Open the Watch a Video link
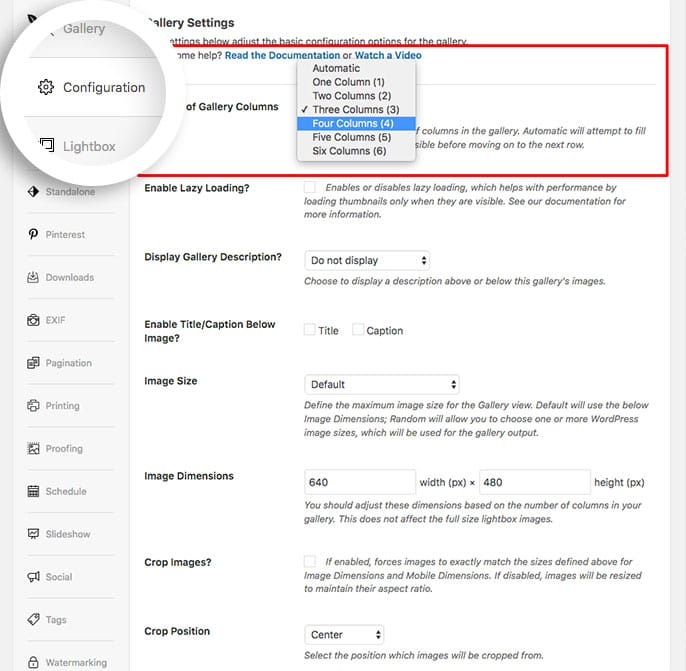The width and height of the screenshot is (686, 671). 388,55
